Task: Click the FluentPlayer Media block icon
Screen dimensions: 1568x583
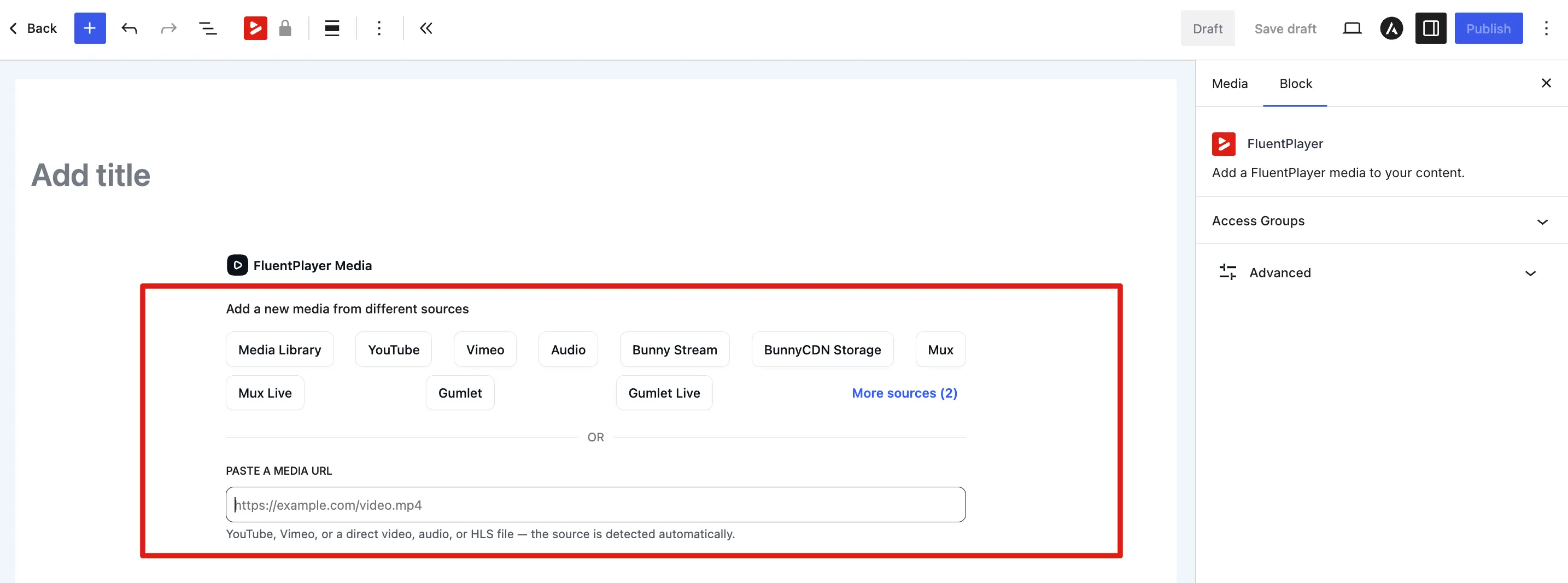Action: pos(237,265)
